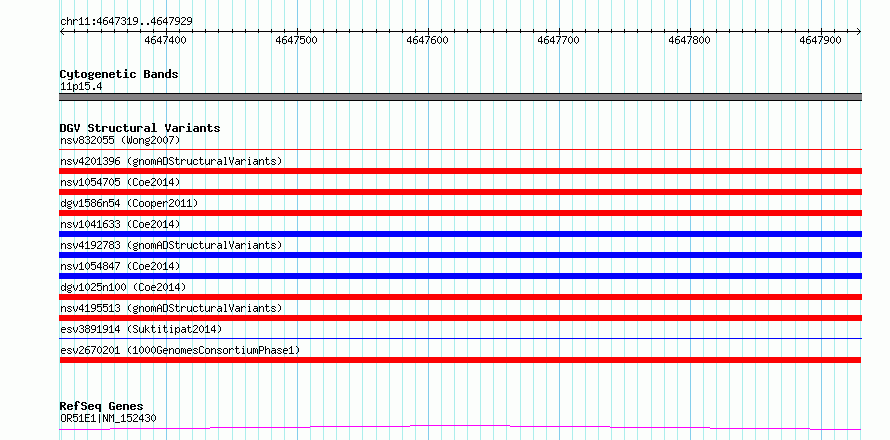Select the dgv1025n100 (Coe2014) label
The height and width of the screenshot is (440, 890).
click(x=123, y=287)
